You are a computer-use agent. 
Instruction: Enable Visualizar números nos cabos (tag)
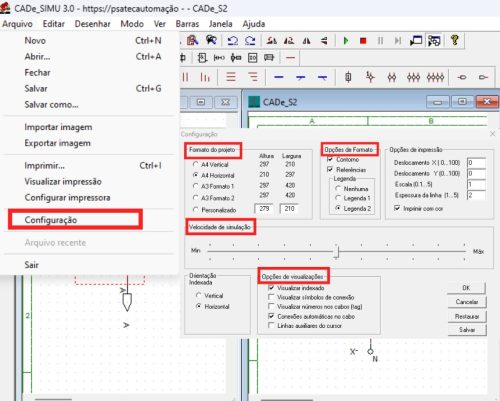271,306
